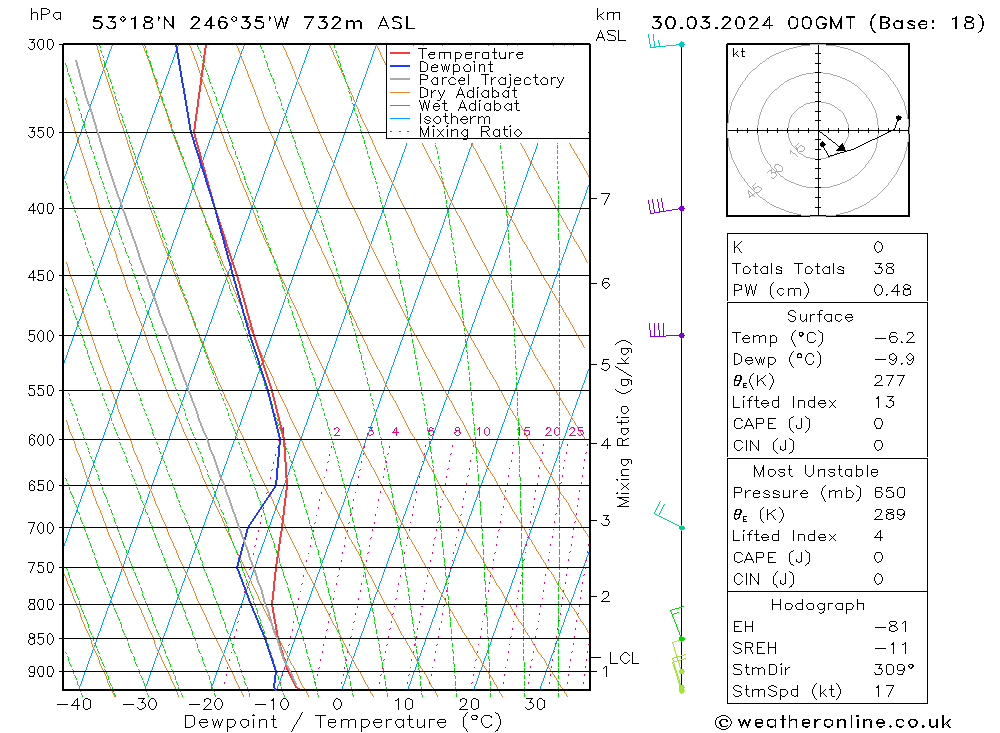
Task: Click the Isotherm legend entry
Action: coord(440,119)
